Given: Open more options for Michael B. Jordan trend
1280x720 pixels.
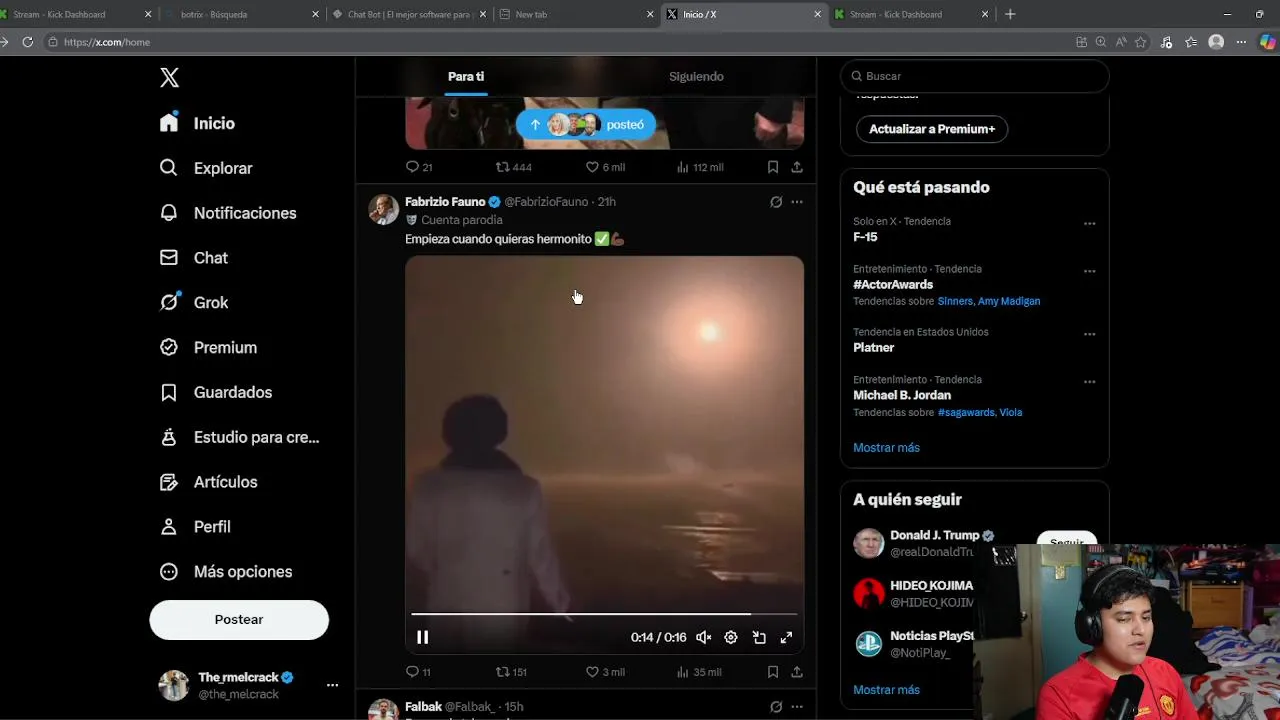Looking at the screenshot, I should pyautogui.click(x=1089, y=382).
